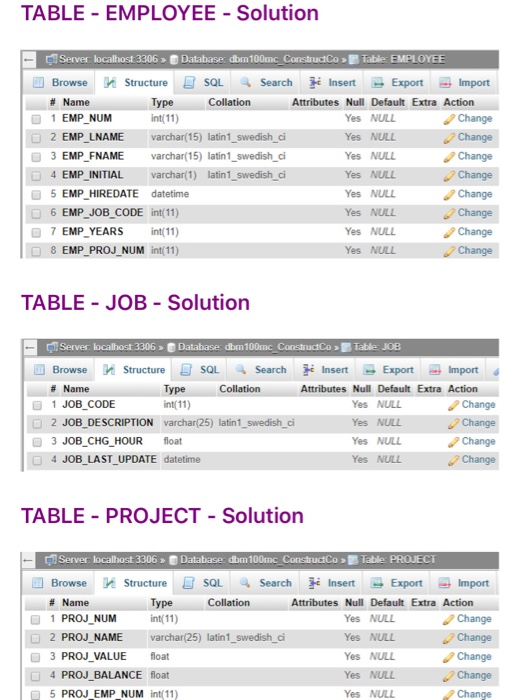Viewport: 520px width, 700px height.
Task: Open Export tab in EMPLOYEE table
Action: (398, 83)
